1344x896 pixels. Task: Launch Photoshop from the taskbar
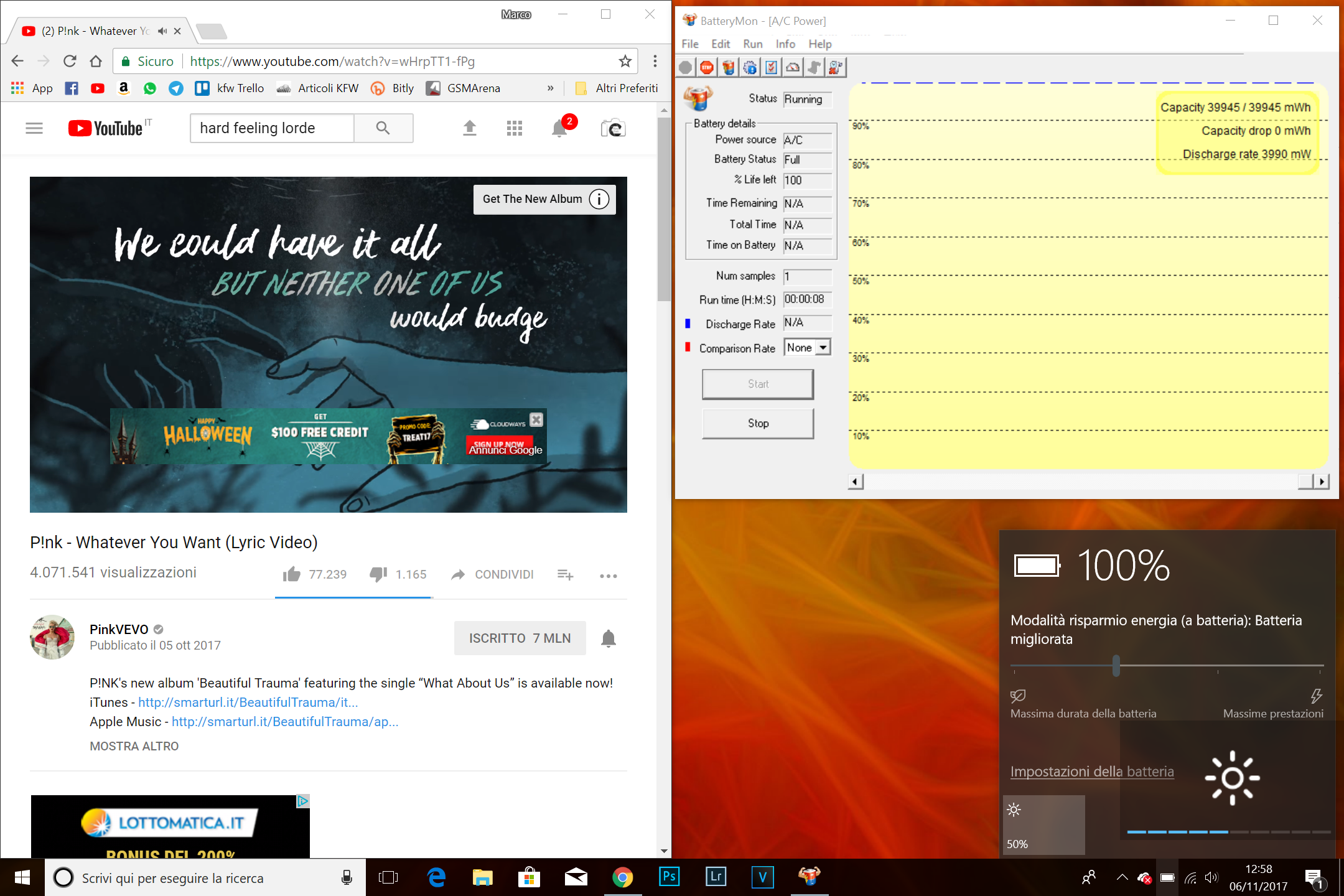pyautogui.click(x=669, y=877)
